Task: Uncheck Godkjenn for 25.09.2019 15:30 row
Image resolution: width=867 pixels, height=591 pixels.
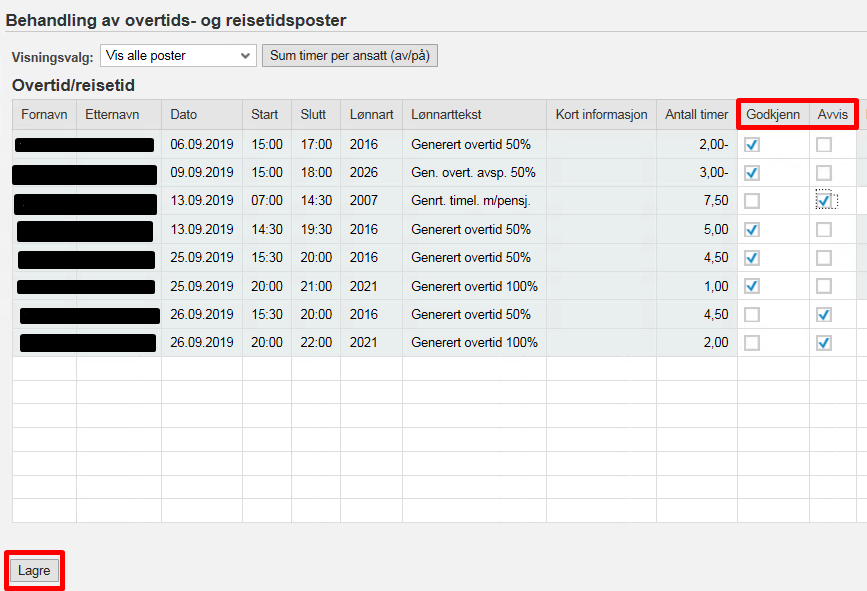Action: pos(751,258)
